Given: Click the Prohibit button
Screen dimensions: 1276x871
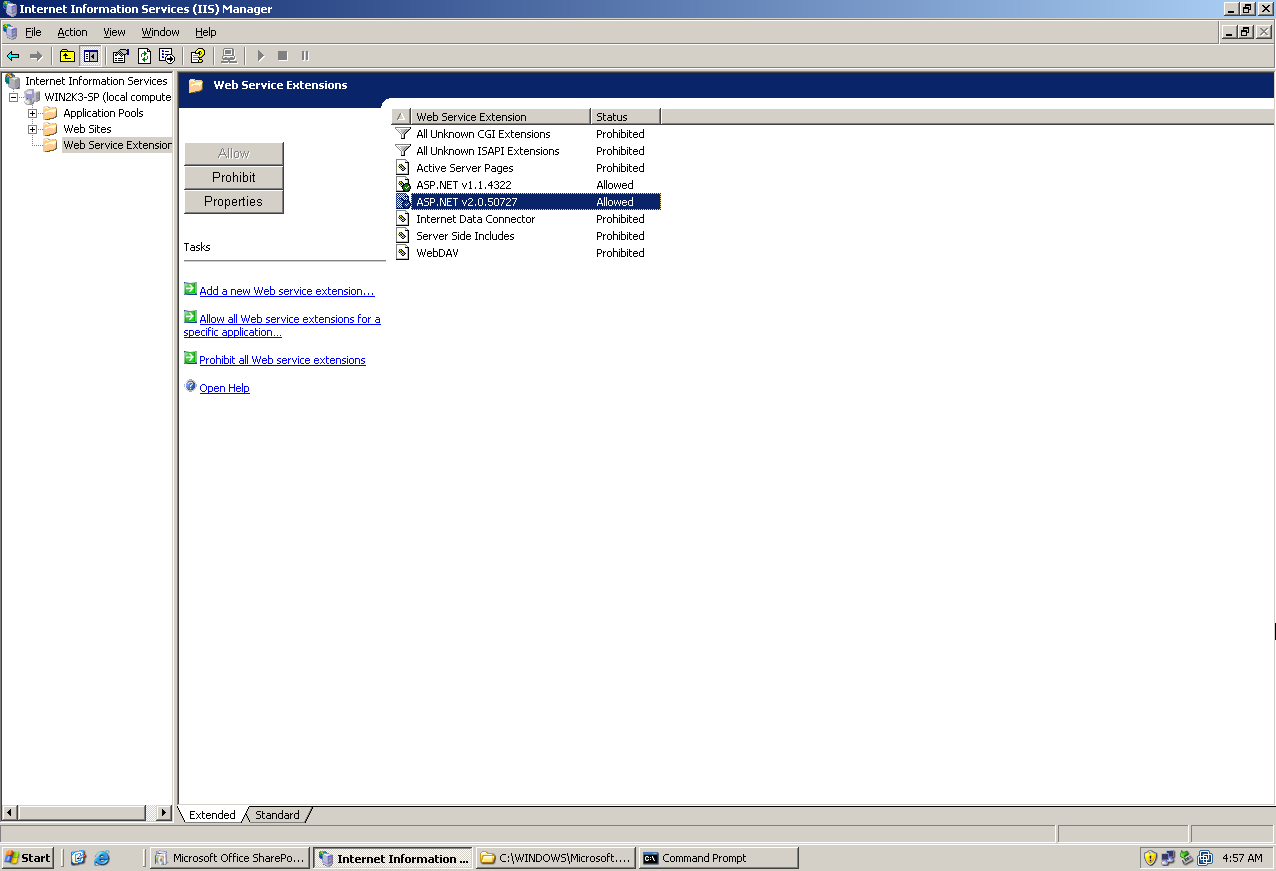Looking at the screenshot, I should point(233,176).
